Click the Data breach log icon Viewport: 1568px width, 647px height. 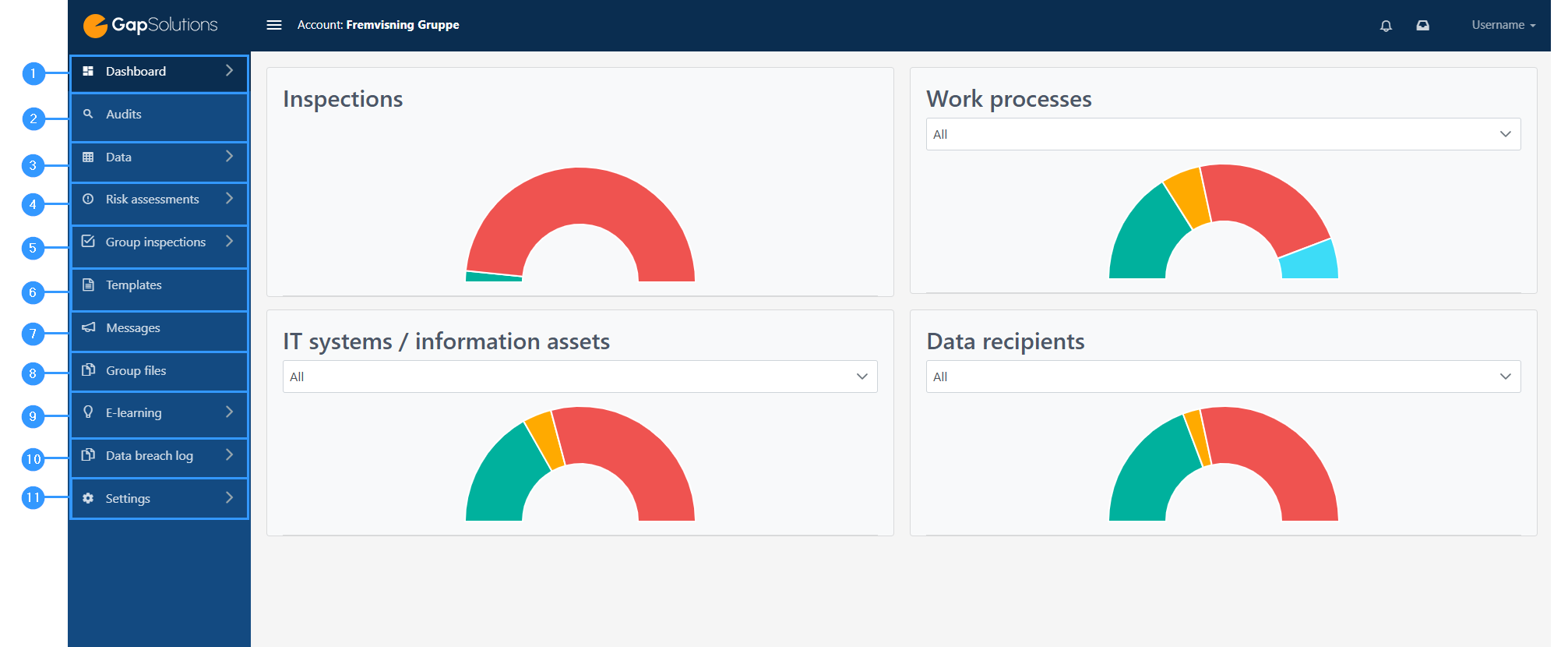pos(88,454)
